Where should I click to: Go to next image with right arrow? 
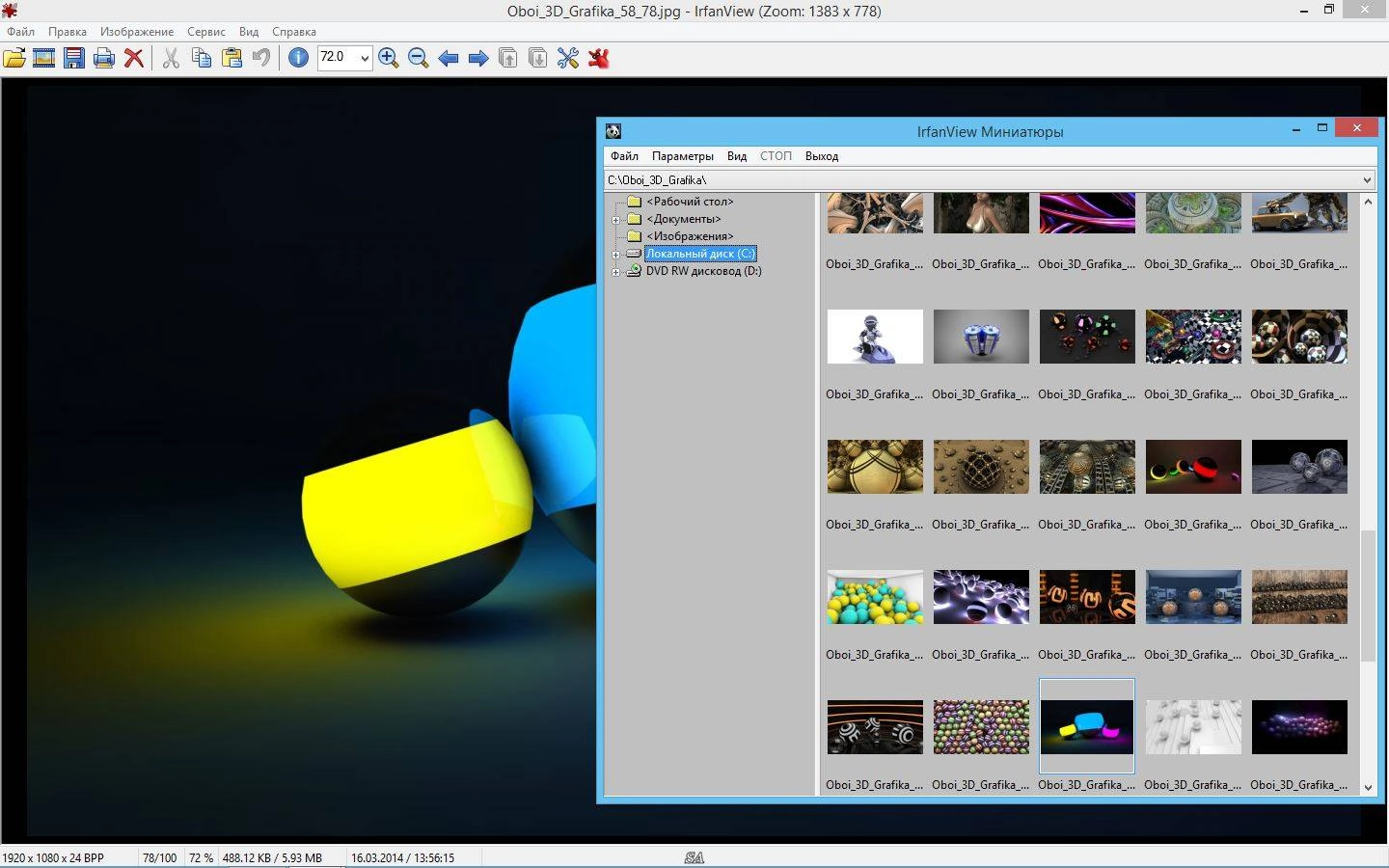[x=478, y=58]
